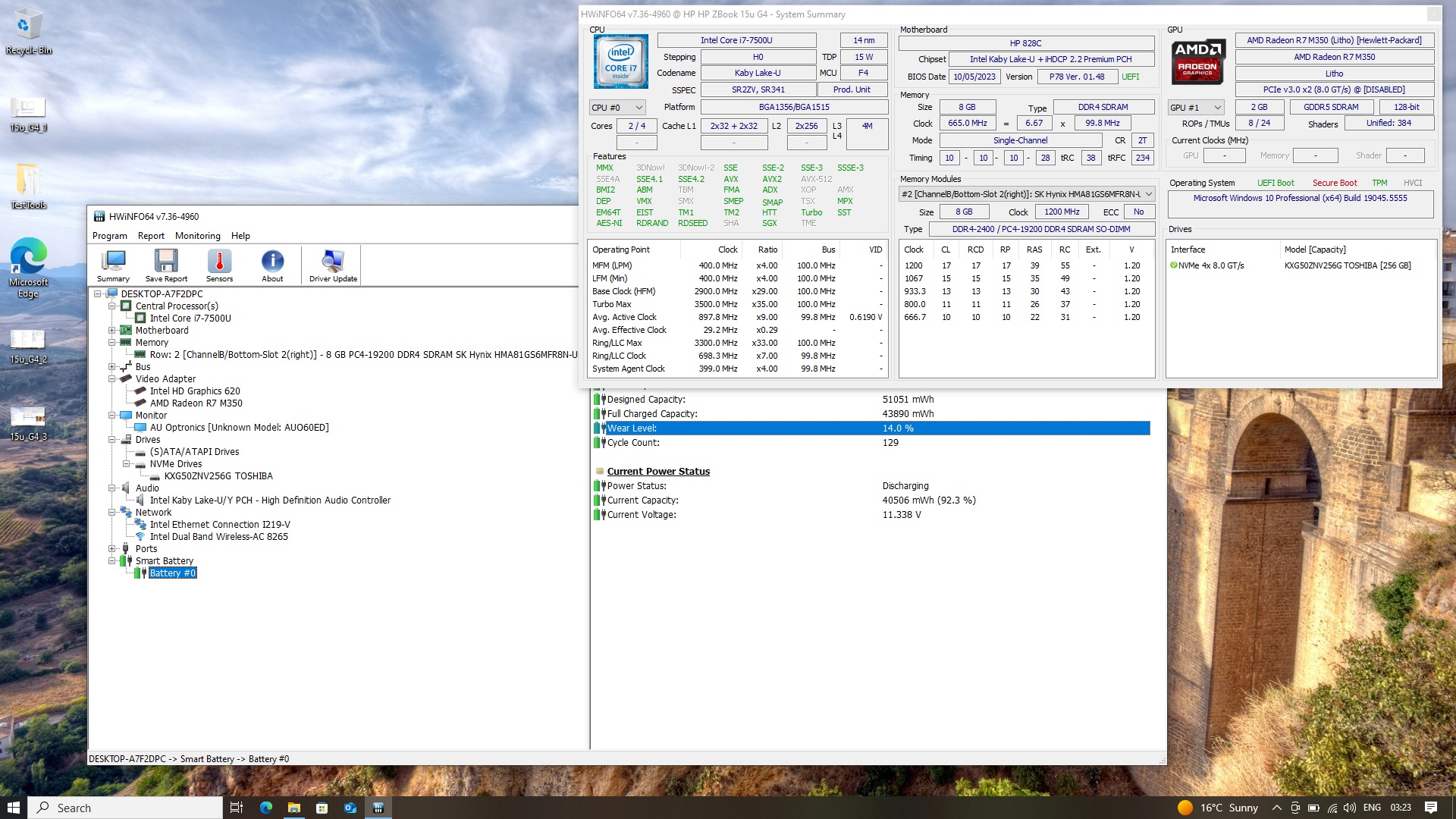
Task: Expand the Bus tree node
Action: point(112,366)
